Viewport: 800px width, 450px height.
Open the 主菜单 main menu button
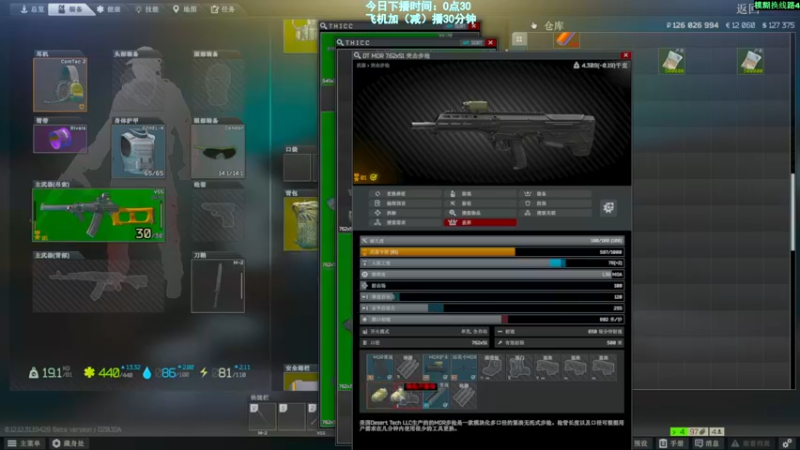24,443
